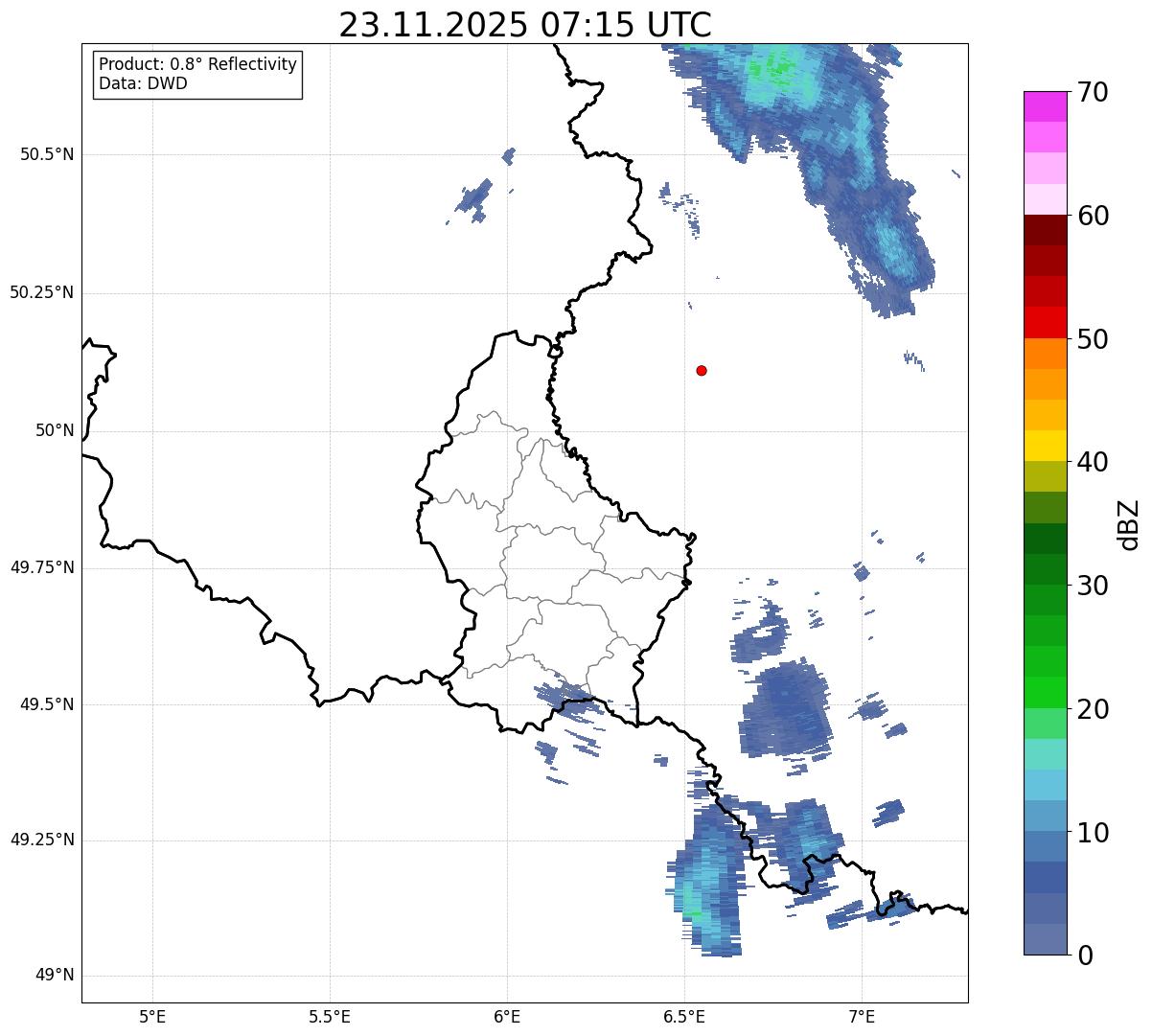
Task: Click the colorbar tick label 0
Action: pos(1085,955)
